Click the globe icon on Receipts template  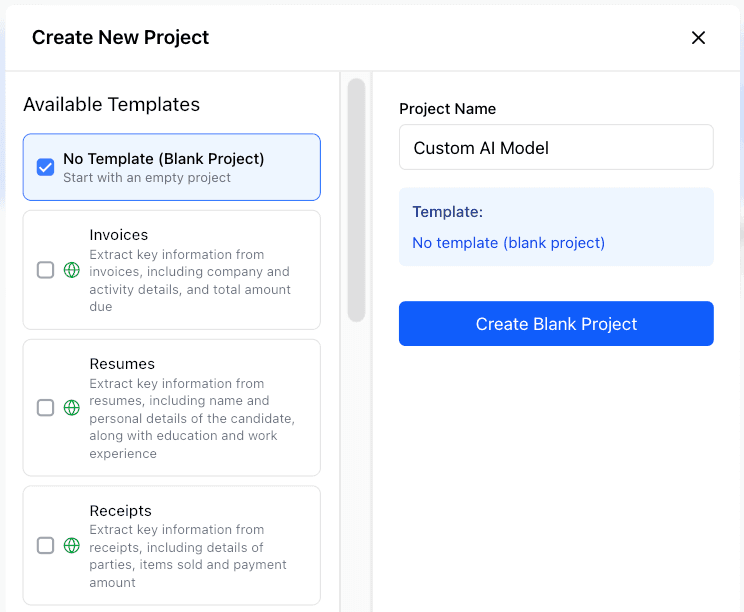[x=71, y=546]
